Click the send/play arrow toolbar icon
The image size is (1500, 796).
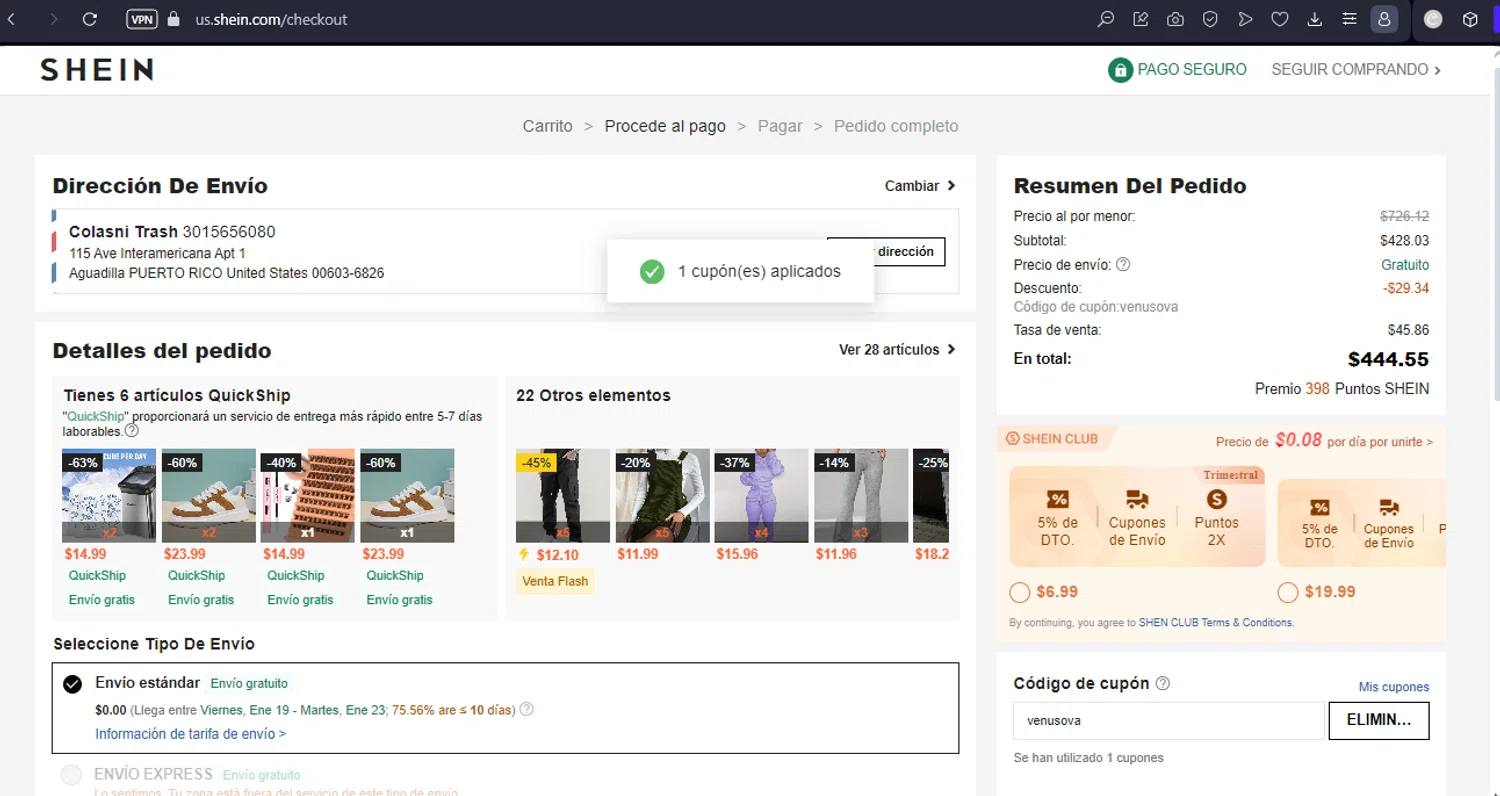(x=1245, y=19)
